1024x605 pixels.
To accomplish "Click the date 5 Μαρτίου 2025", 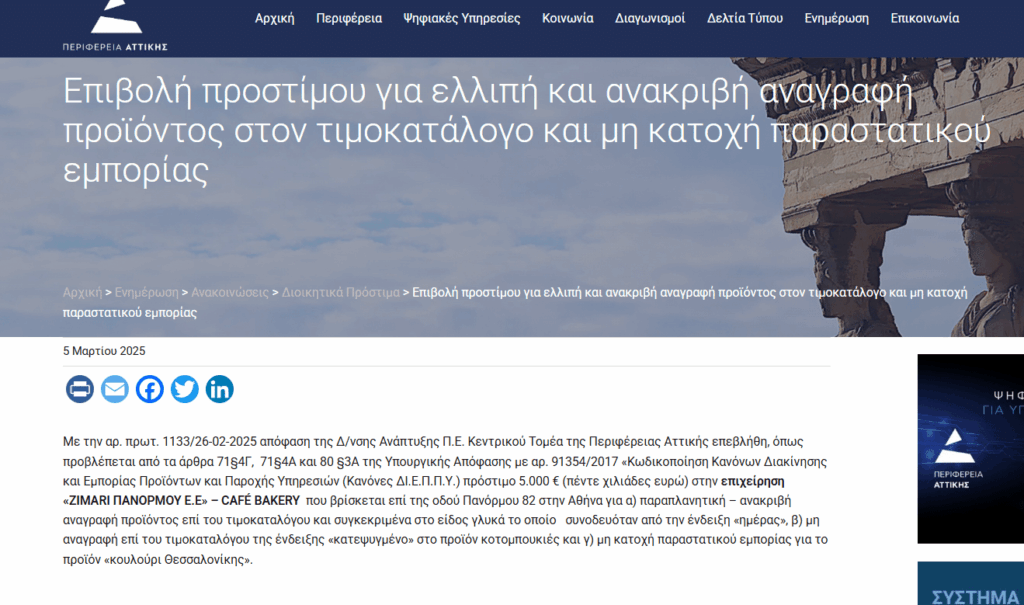I will (104, 351).
